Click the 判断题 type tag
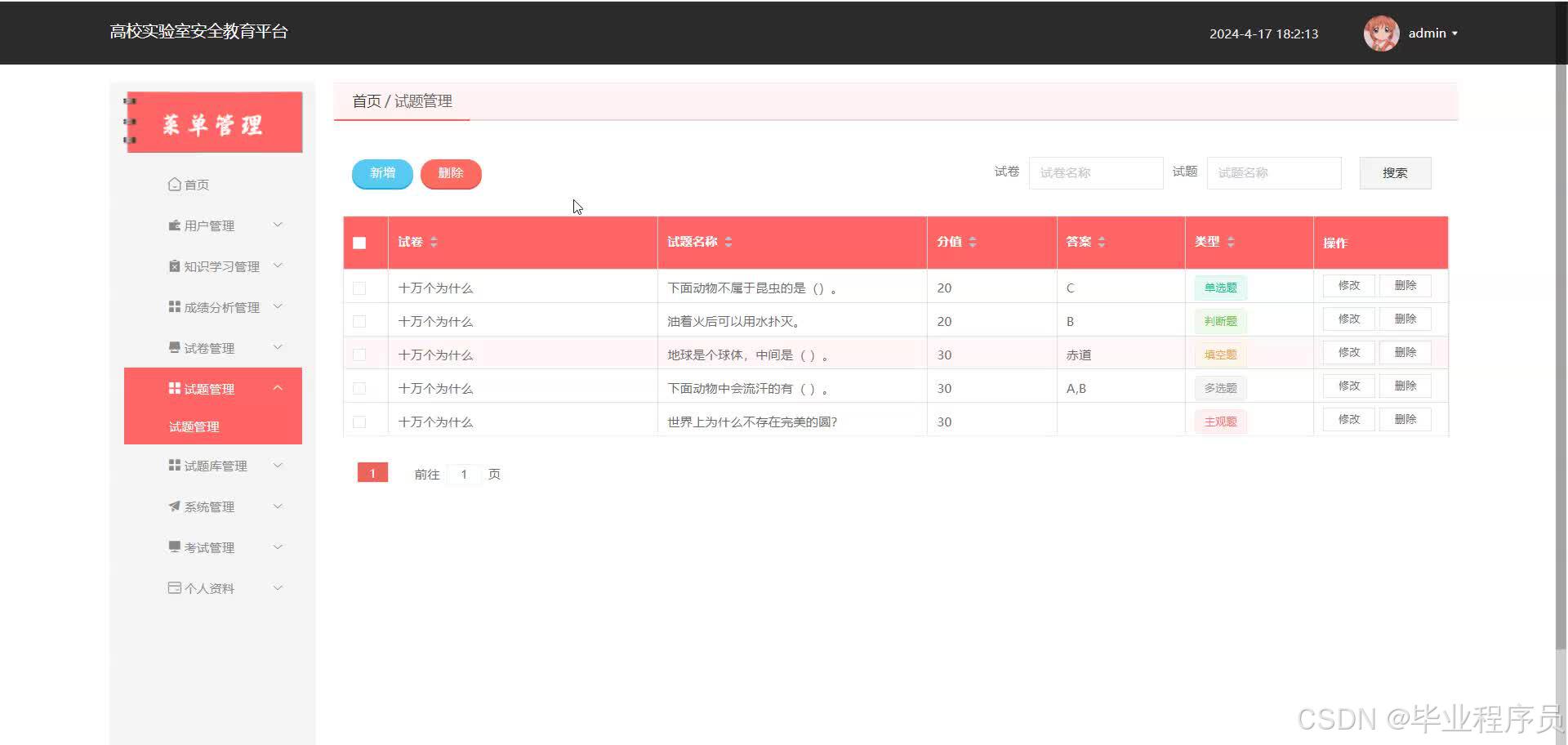 1220,321
